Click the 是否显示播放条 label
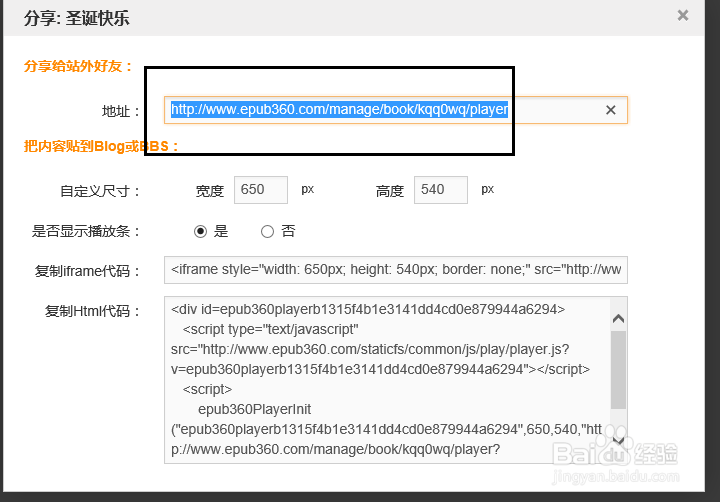This screenshot has width=720, height=502. (86, 231)
